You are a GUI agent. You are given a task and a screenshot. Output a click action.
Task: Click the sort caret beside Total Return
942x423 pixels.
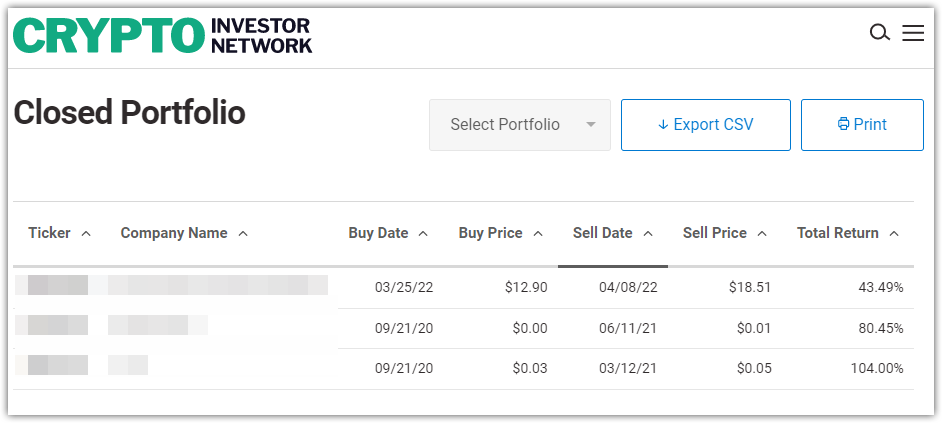[x=894, y=234]
